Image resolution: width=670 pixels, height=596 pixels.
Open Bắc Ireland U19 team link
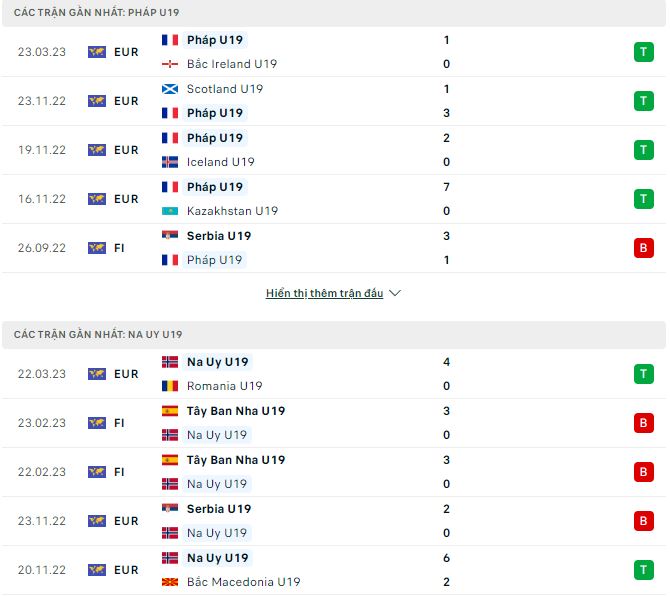tap(231, 64)
